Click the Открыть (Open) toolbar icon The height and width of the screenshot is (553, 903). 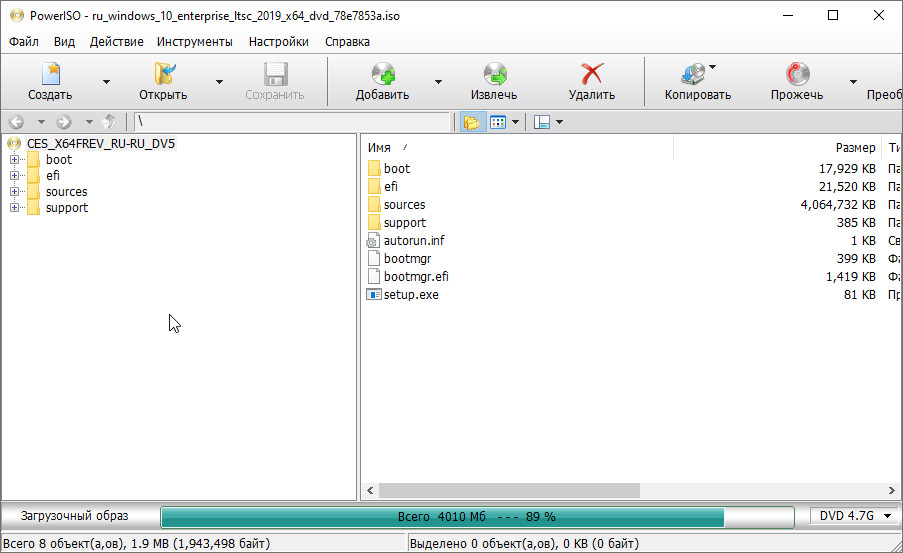164,75
